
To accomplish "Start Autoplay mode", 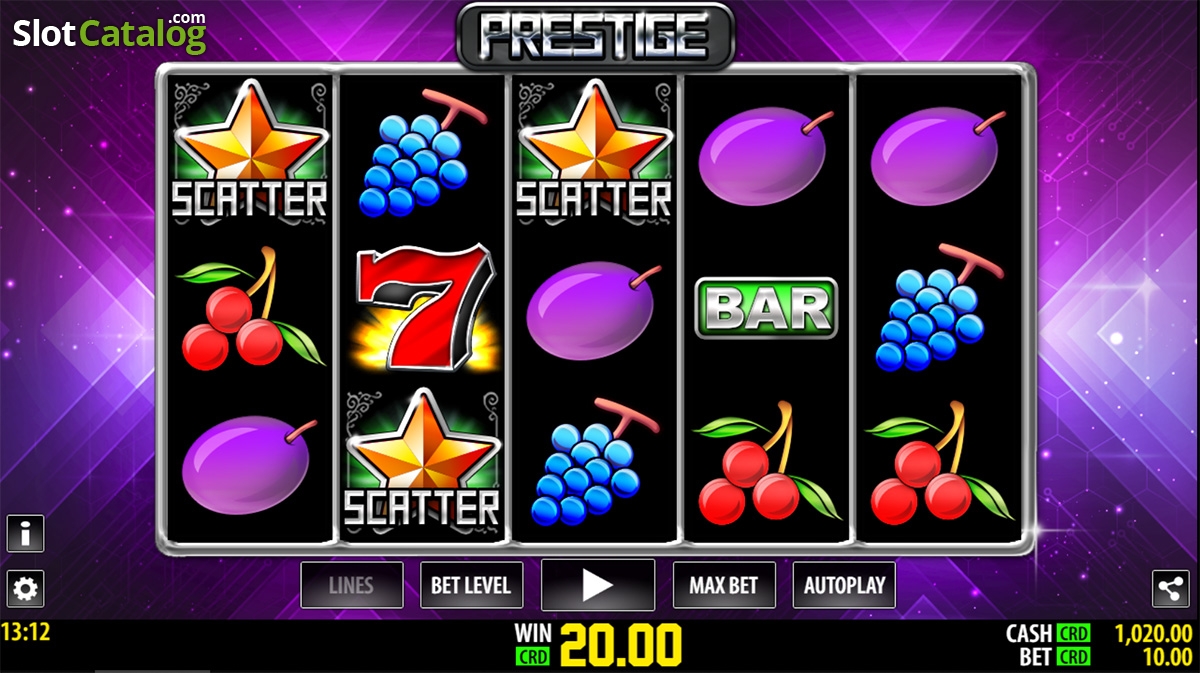I will point(845,585).
